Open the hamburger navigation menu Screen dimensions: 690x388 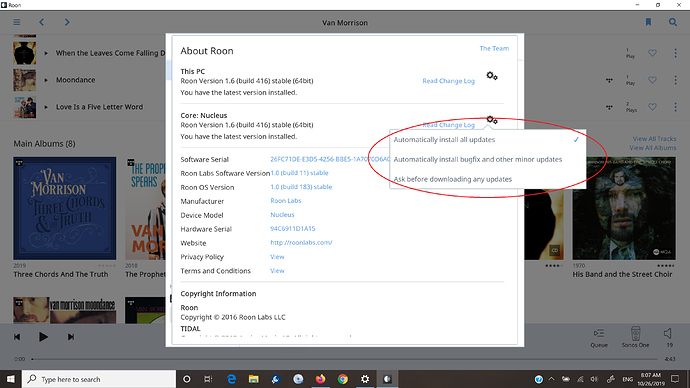[x=17, y=22]
